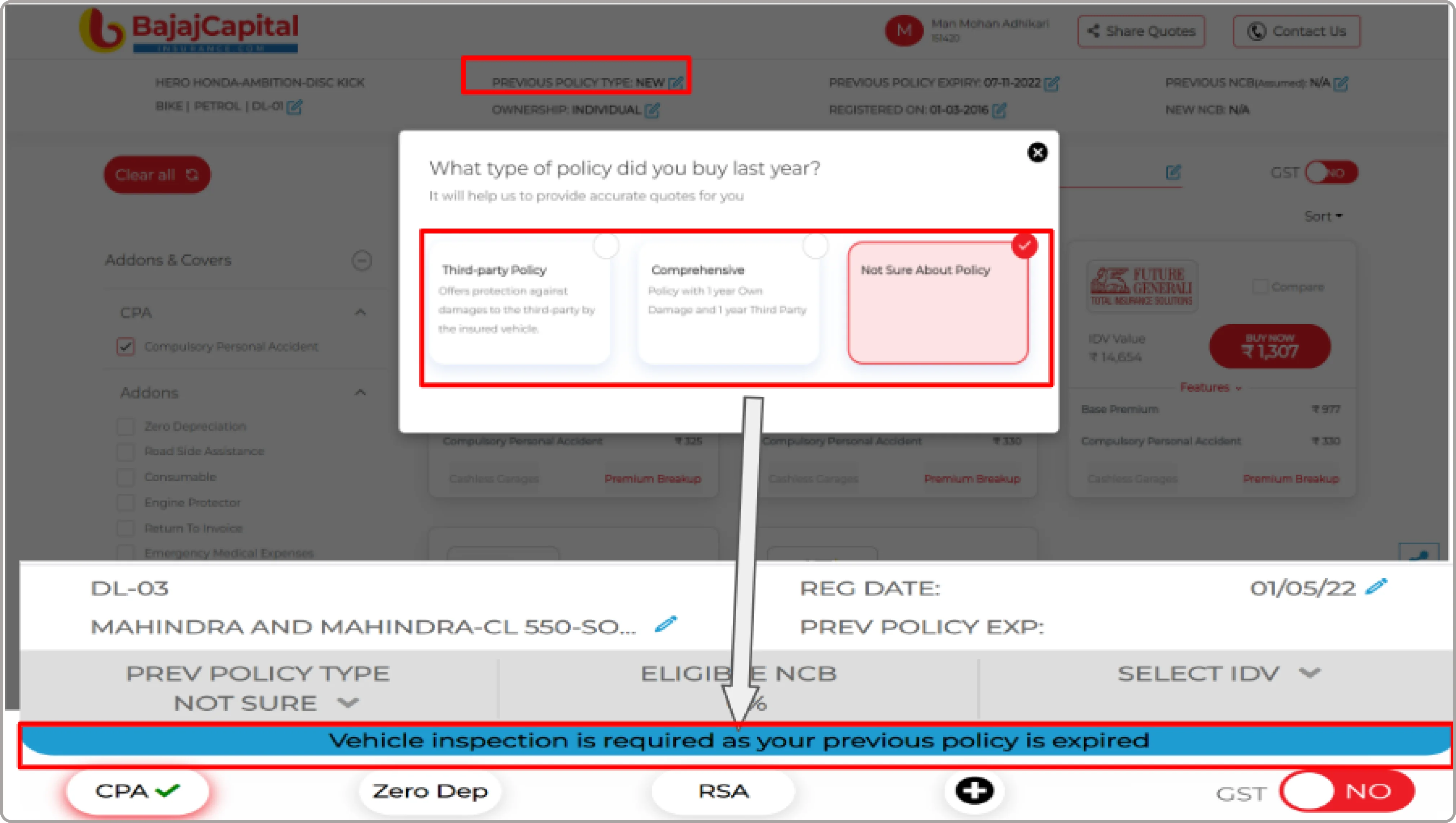The height and width of the screenshot is (823, 1456).
Task: Click the Contact Us button
Action: click(x=1296, y=31)
